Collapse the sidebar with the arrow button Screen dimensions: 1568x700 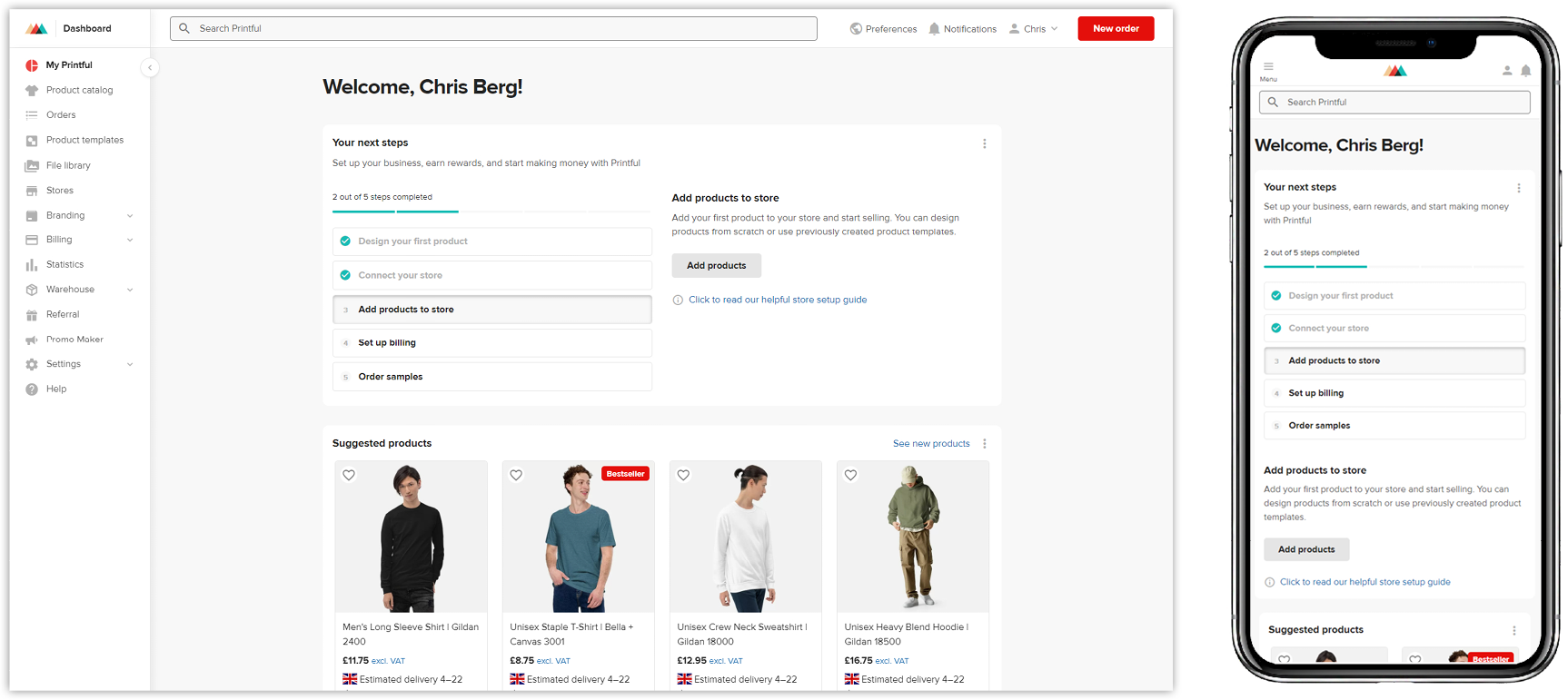tap(150, 67)
